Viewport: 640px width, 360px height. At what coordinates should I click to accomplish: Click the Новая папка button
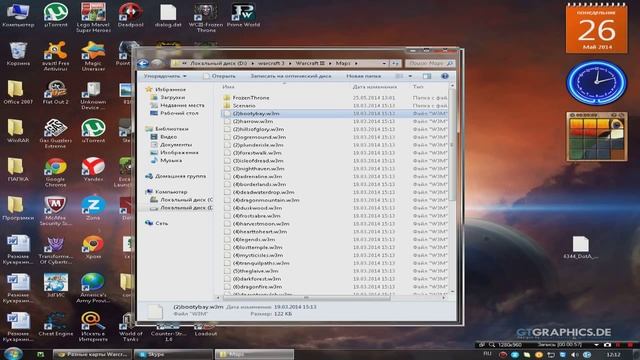[363, 76]
